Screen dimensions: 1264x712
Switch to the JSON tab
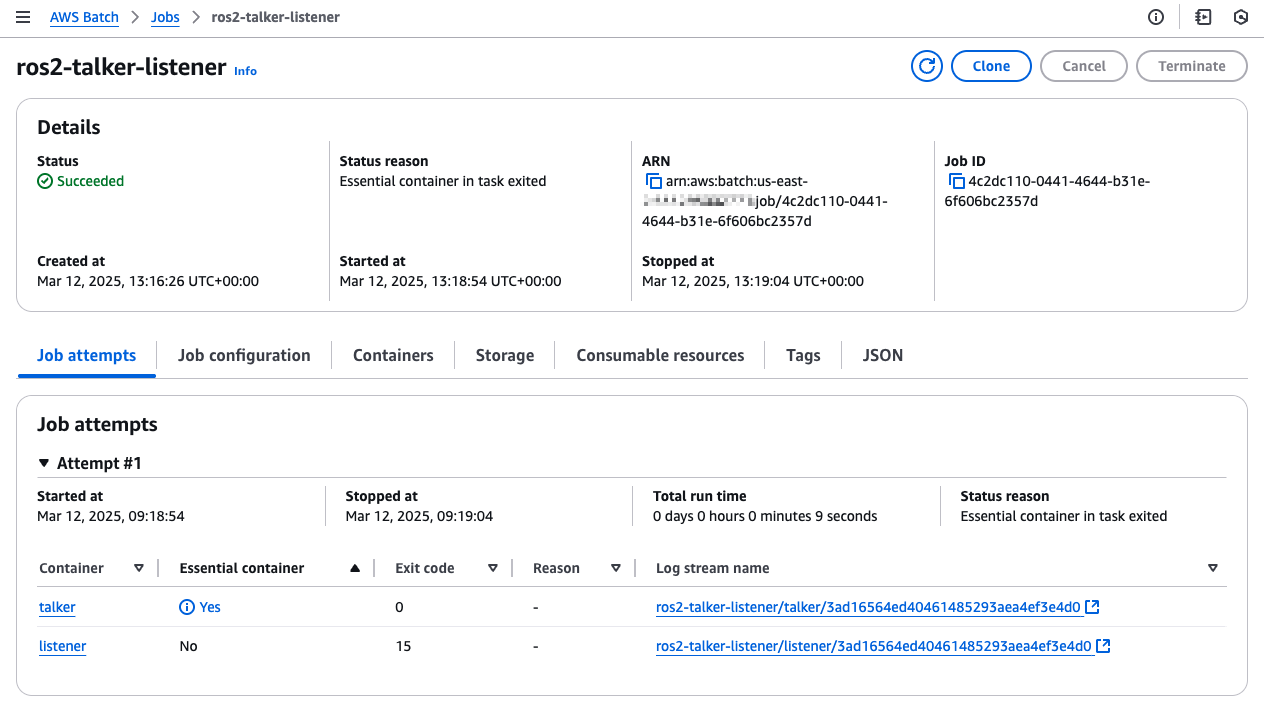882,355
